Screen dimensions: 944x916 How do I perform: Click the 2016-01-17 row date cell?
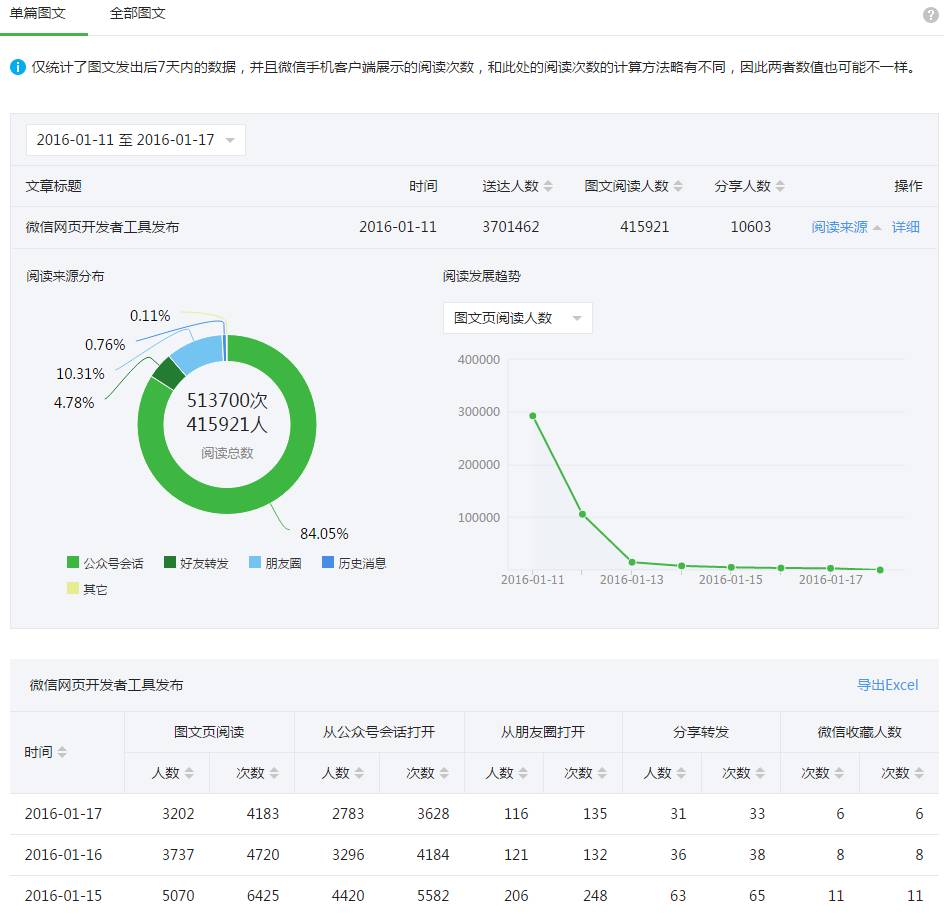point(63,814)
